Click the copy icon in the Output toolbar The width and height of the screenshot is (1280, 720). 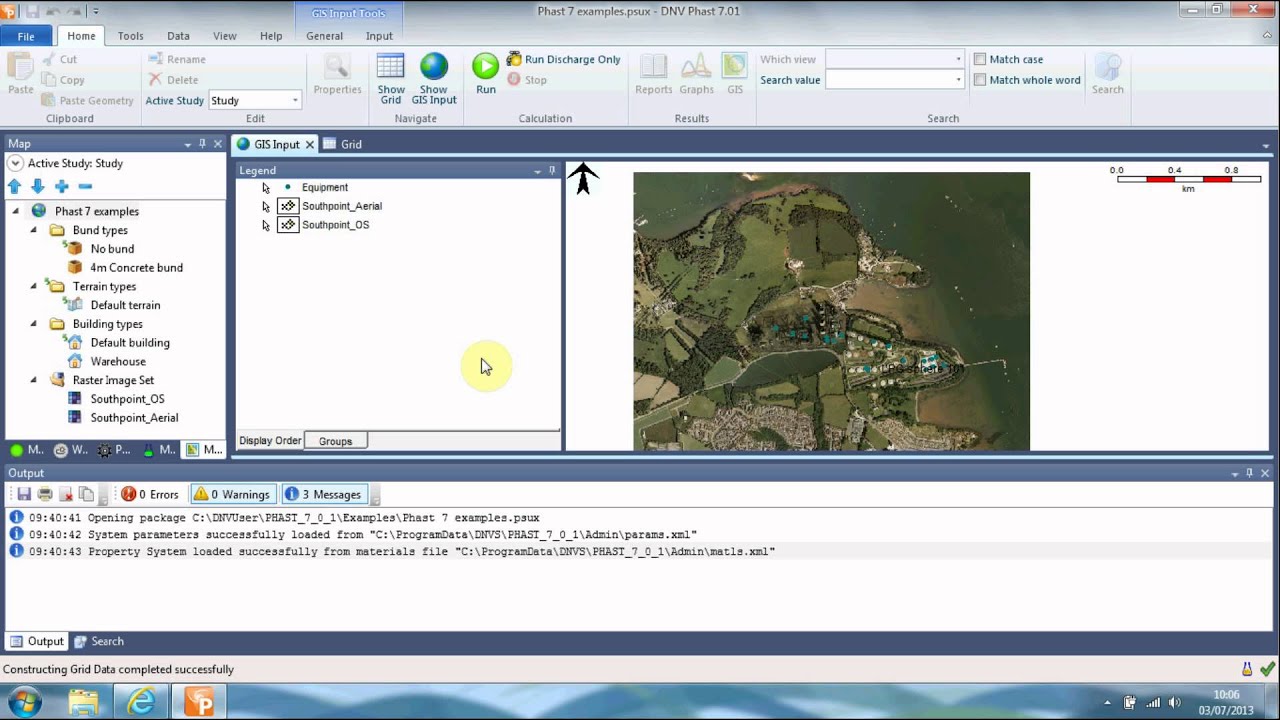point(87,494)
